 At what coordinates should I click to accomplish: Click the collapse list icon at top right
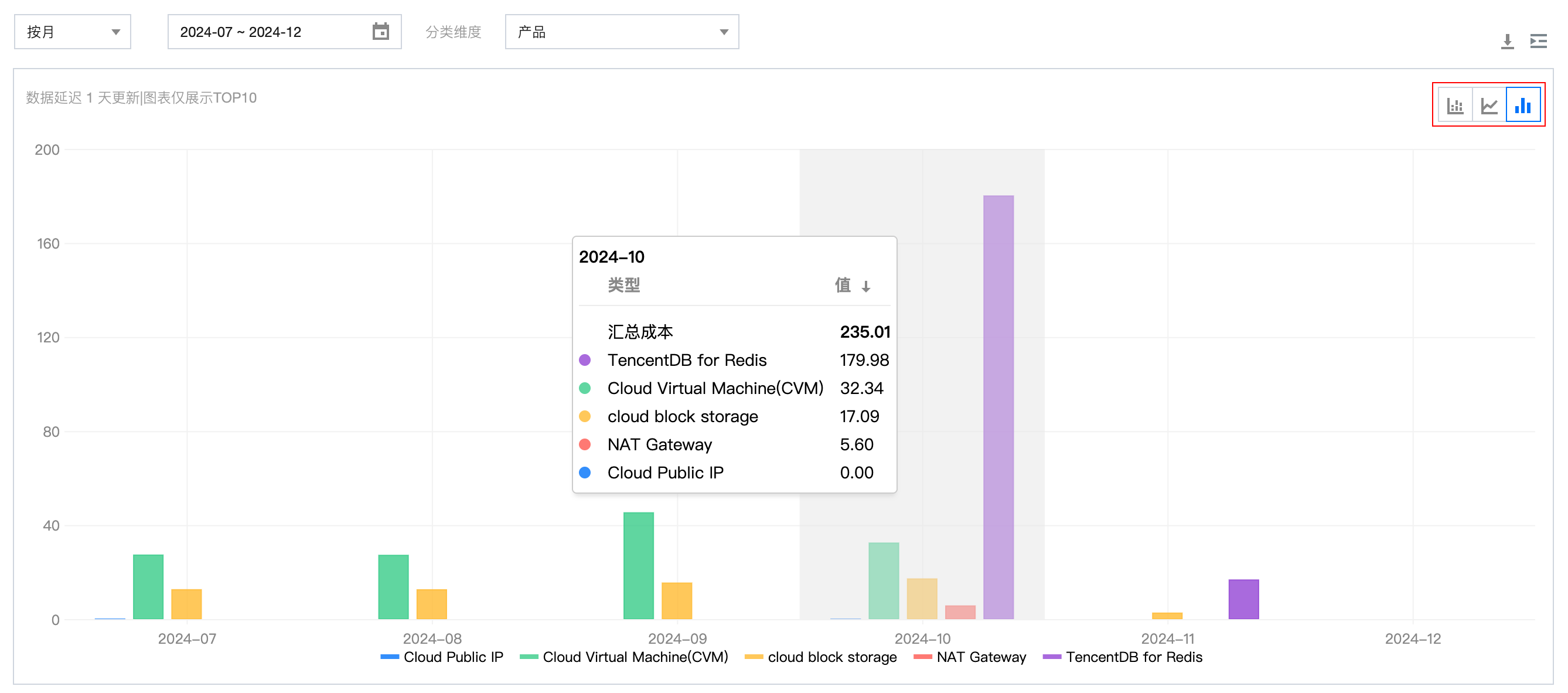coord(1538,42)
